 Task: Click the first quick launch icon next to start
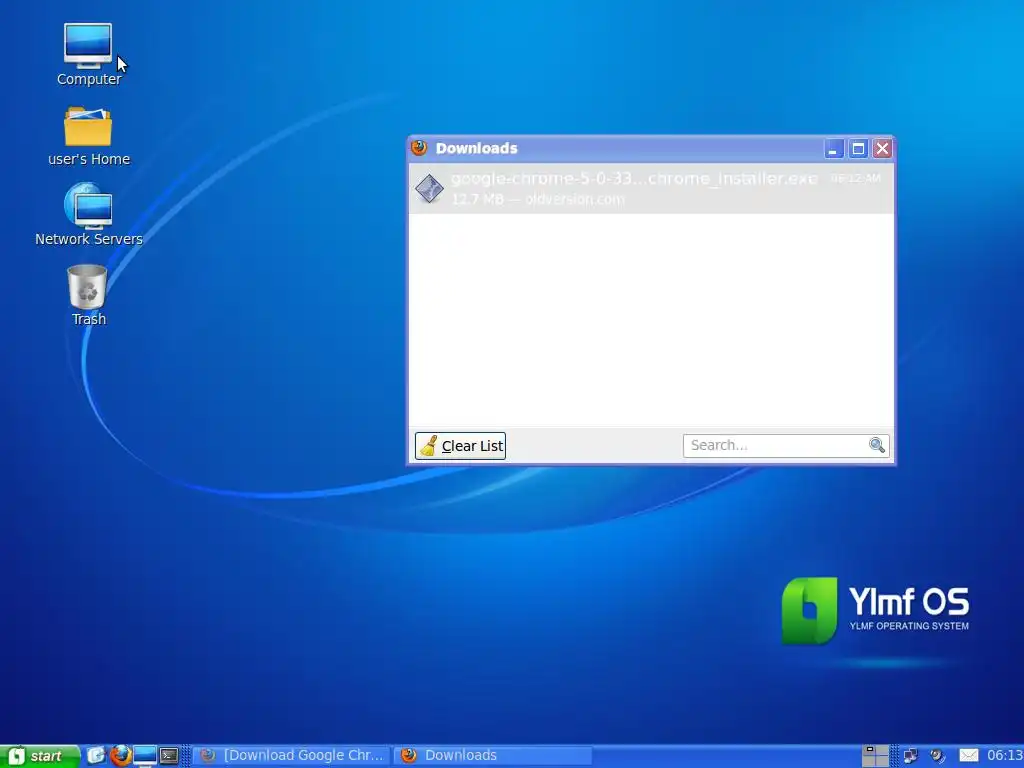96,756
